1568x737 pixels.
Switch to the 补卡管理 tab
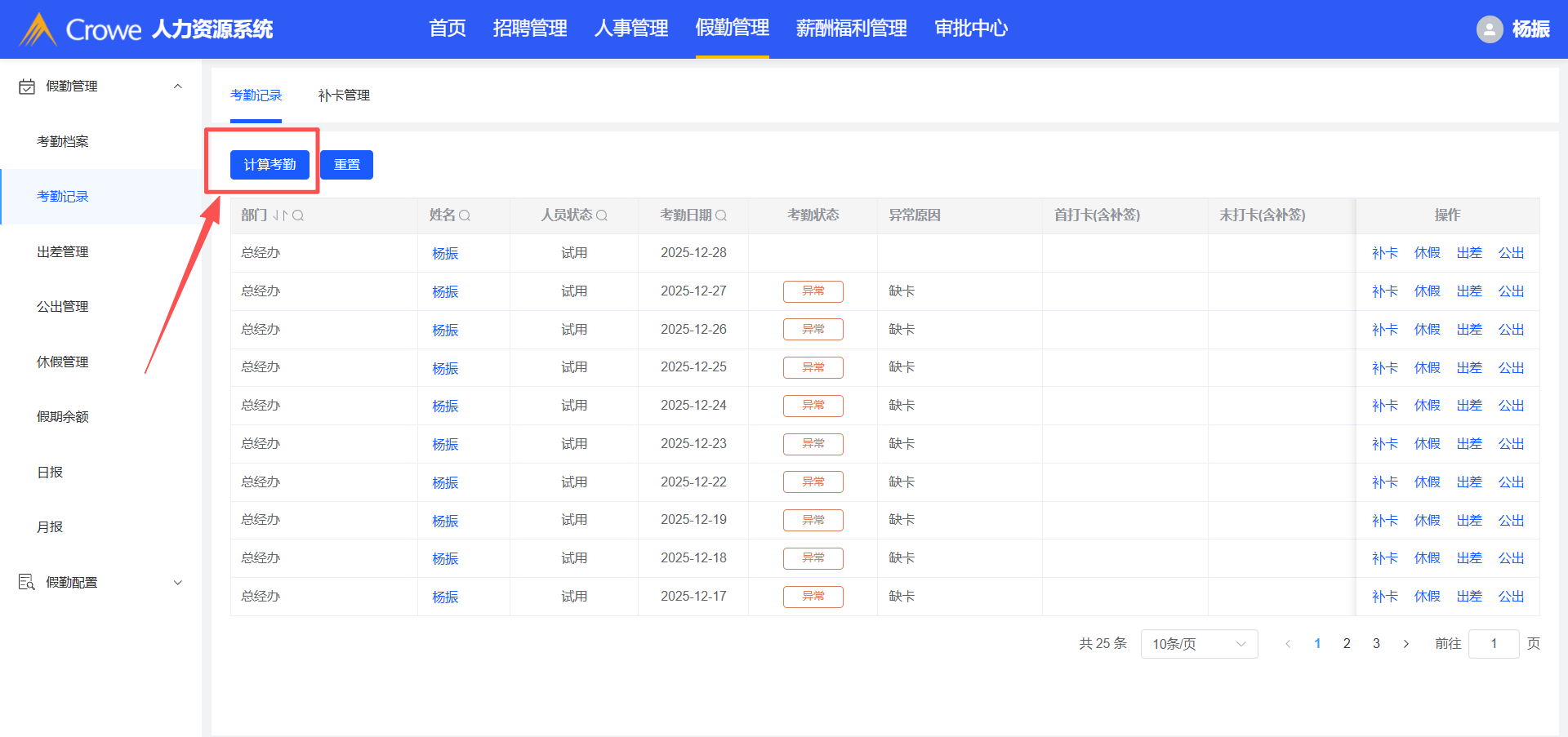pos(344,95)
